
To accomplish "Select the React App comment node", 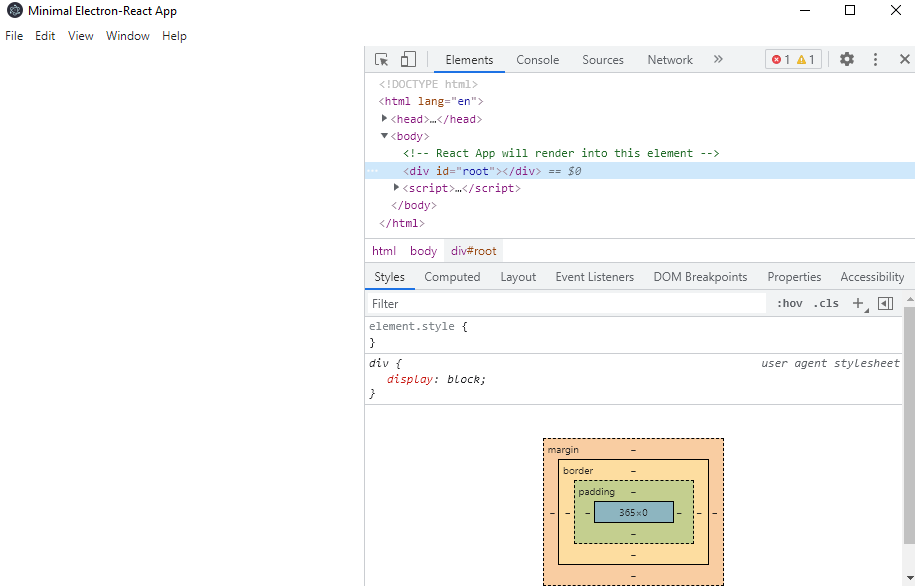I will tap(561, 154).
